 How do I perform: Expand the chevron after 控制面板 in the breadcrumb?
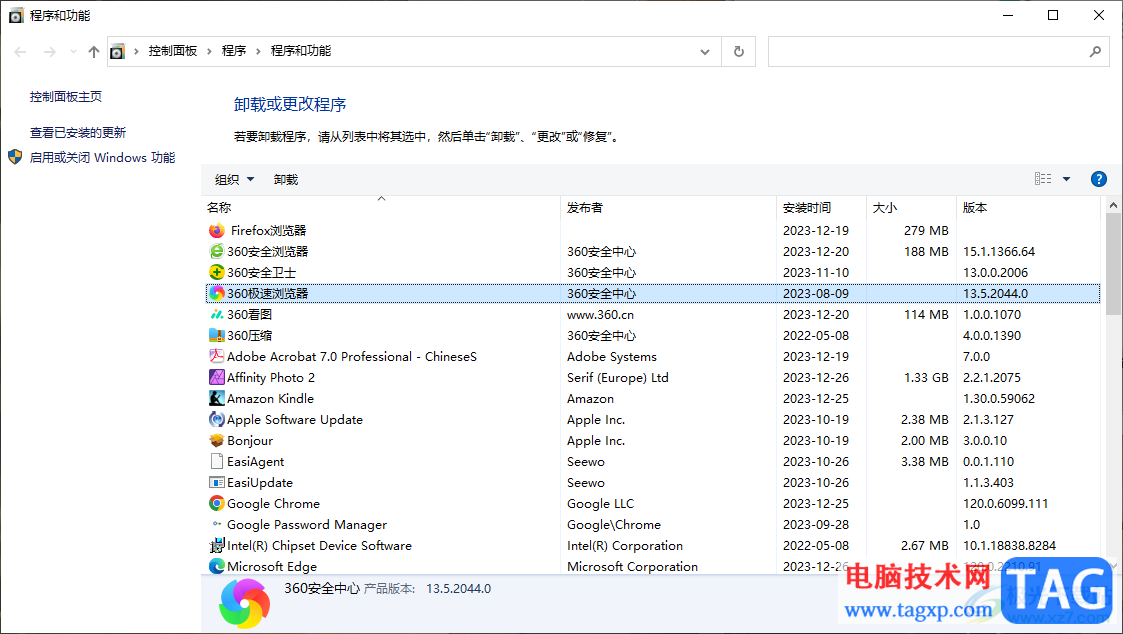(x=209, y=52)
